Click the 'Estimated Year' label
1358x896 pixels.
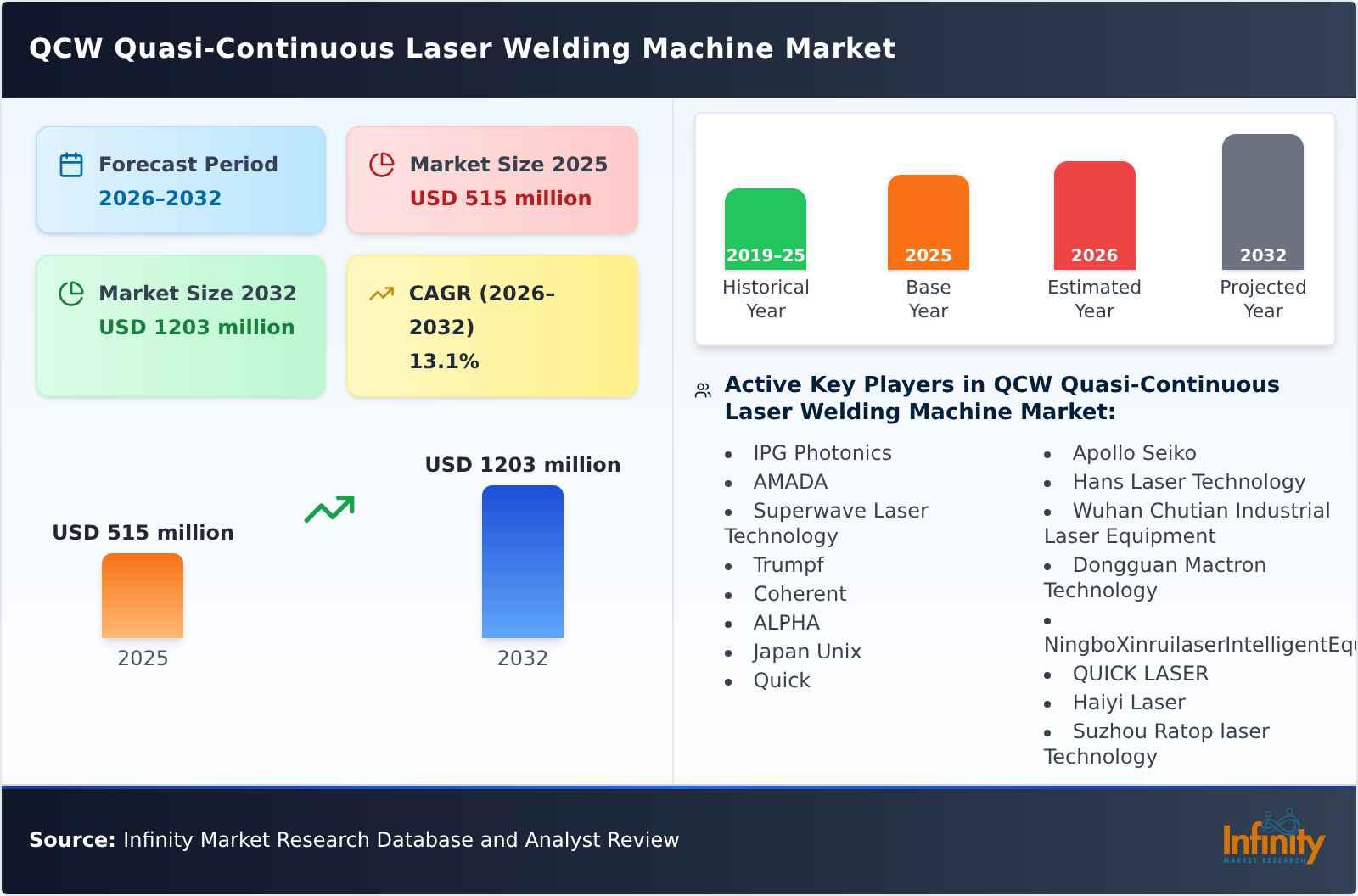pos(1095,299)
